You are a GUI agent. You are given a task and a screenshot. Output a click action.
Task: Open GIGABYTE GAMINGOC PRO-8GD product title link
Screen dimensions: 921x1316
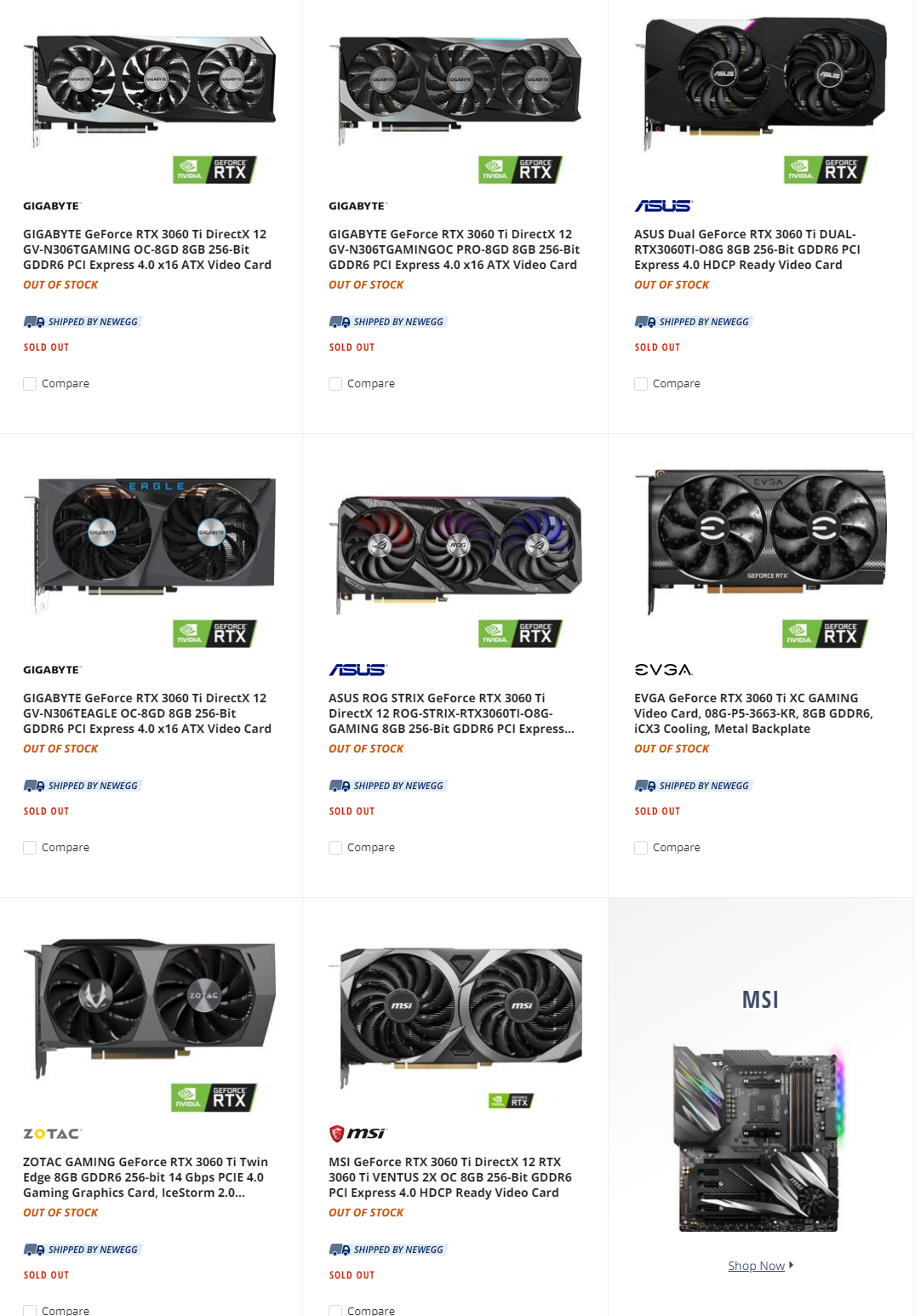pos(454,249)
